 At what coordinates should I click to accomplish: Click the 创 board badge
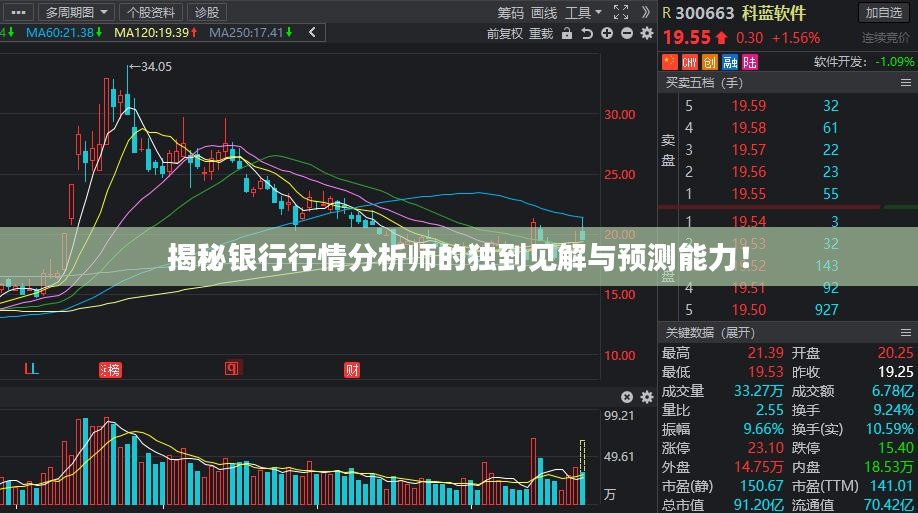[710, 61]
